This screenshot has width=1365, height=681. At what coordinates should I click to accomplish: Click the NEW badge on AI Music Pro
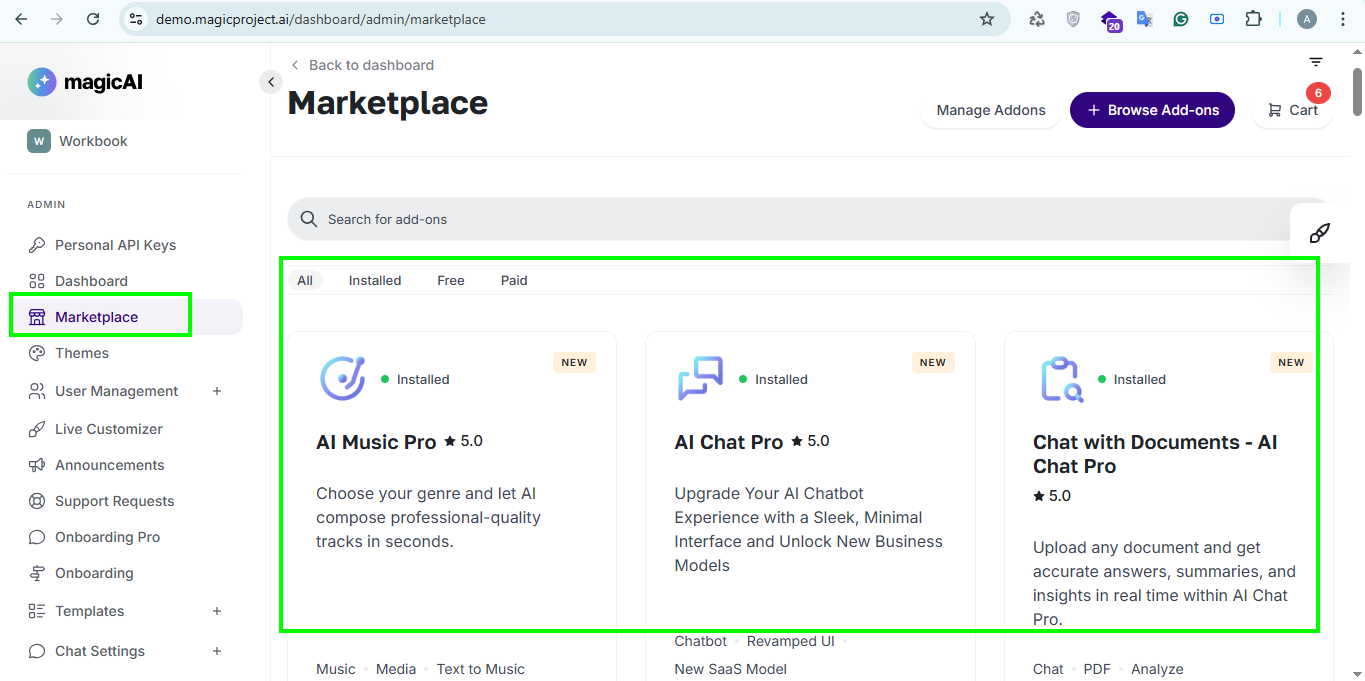pos(574,362)
